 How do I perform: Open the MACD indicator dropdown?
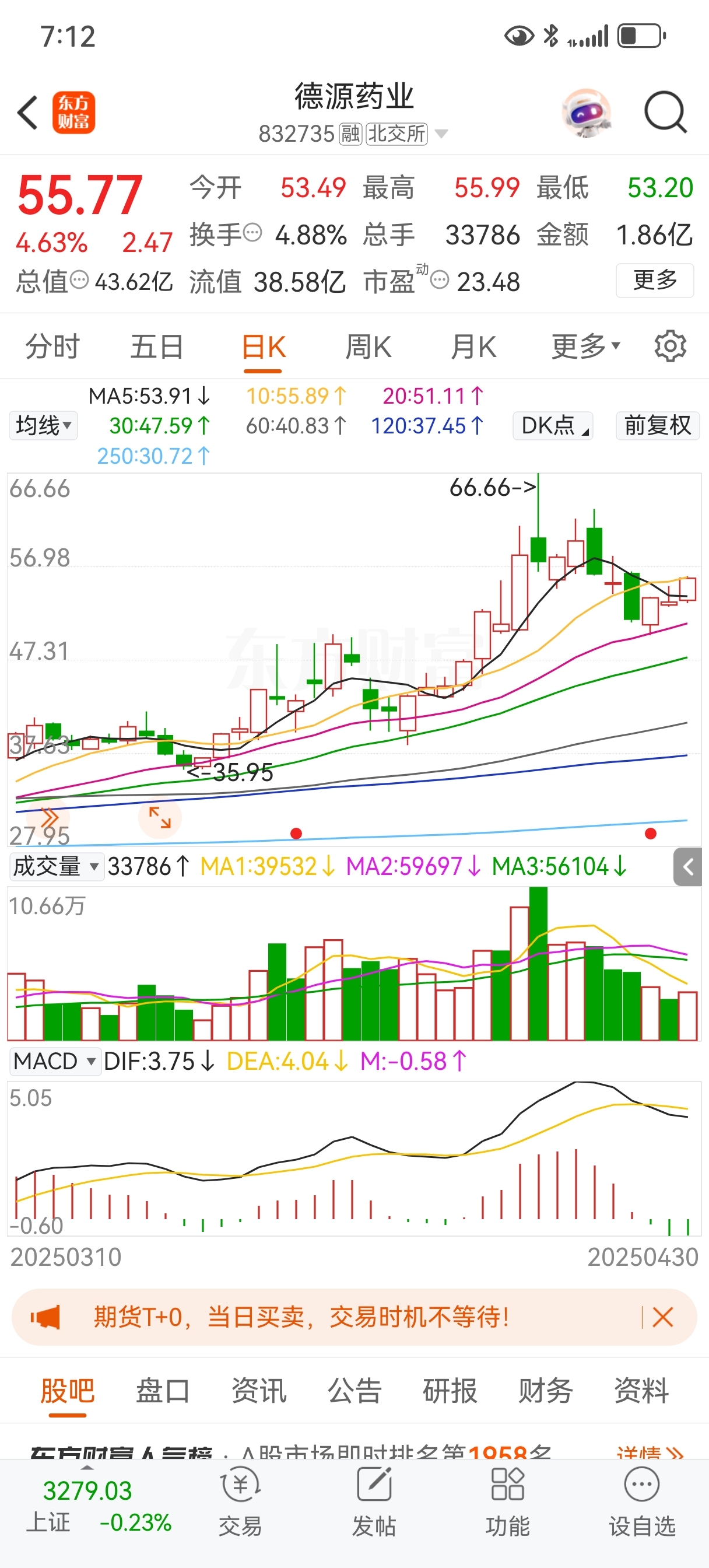[55, 1061]
